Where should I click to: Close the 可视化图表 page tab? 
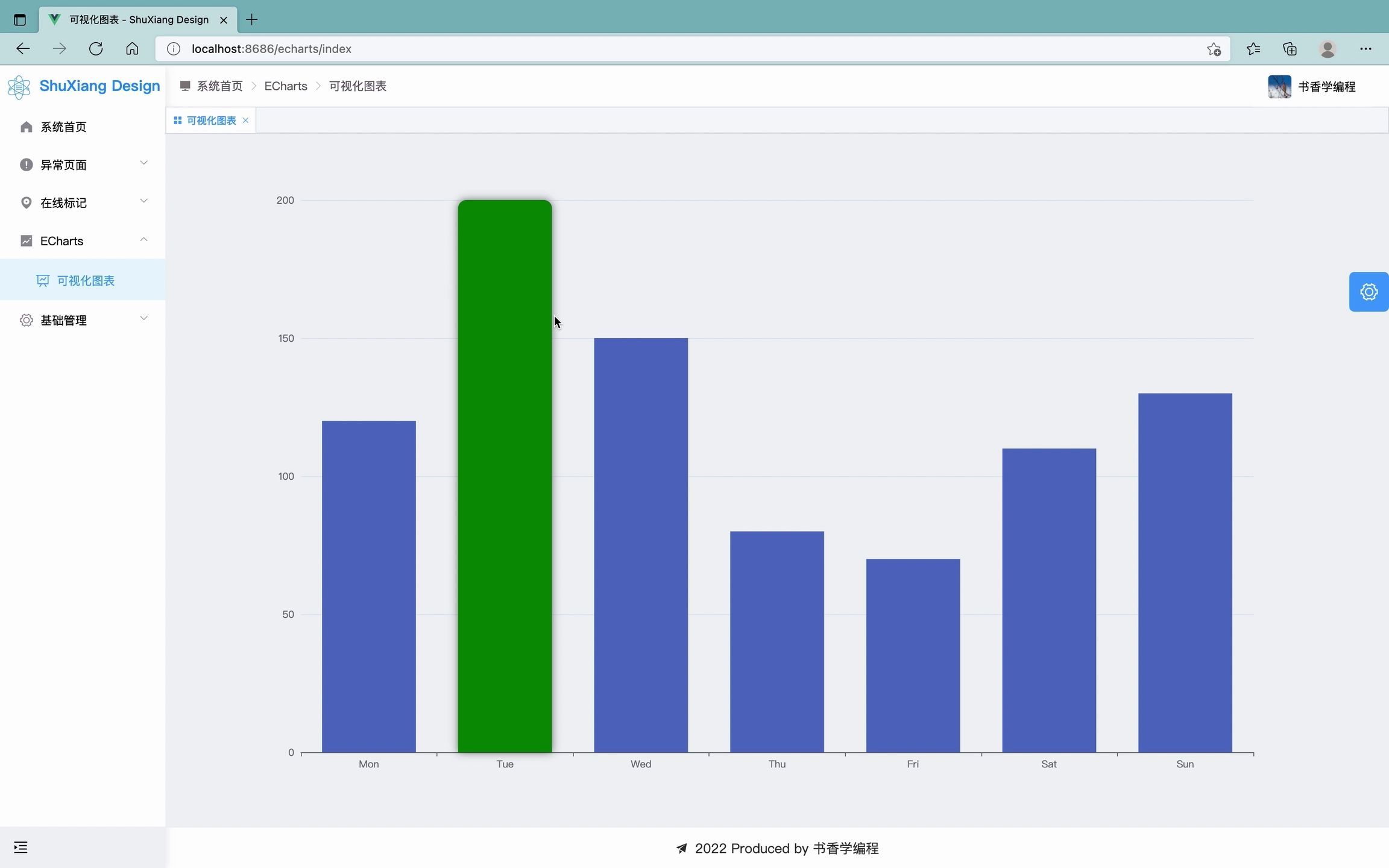[245, 121]
